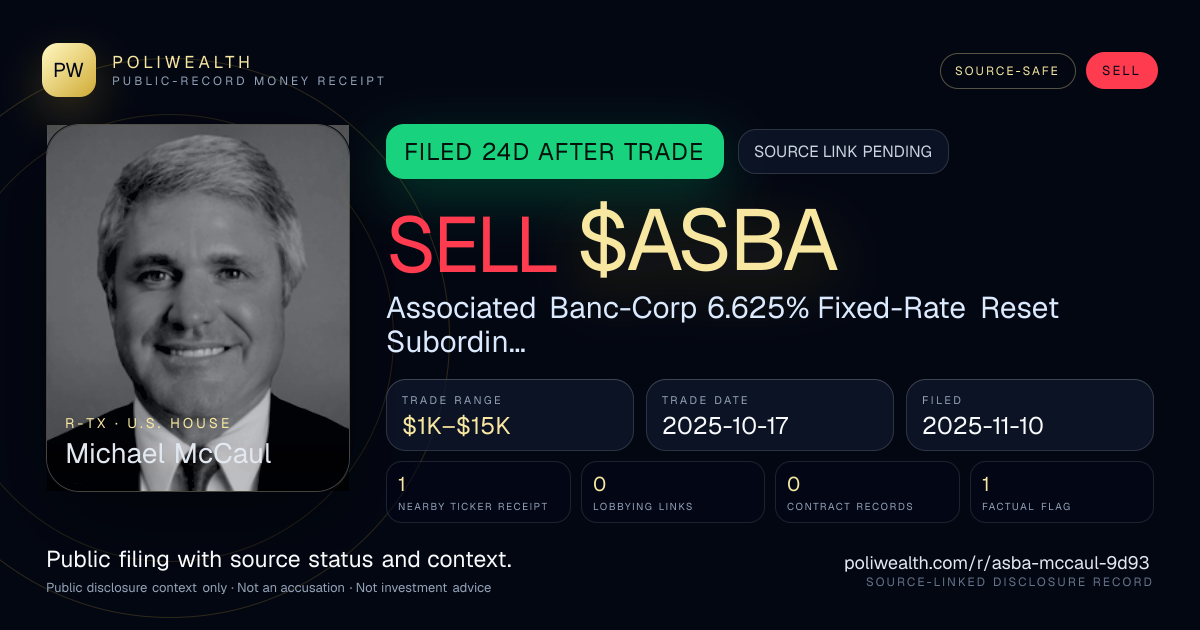Click the Michael McCaul portrait photo
1200x630 pixels.
pyautogui.click(x=198, y=308)
